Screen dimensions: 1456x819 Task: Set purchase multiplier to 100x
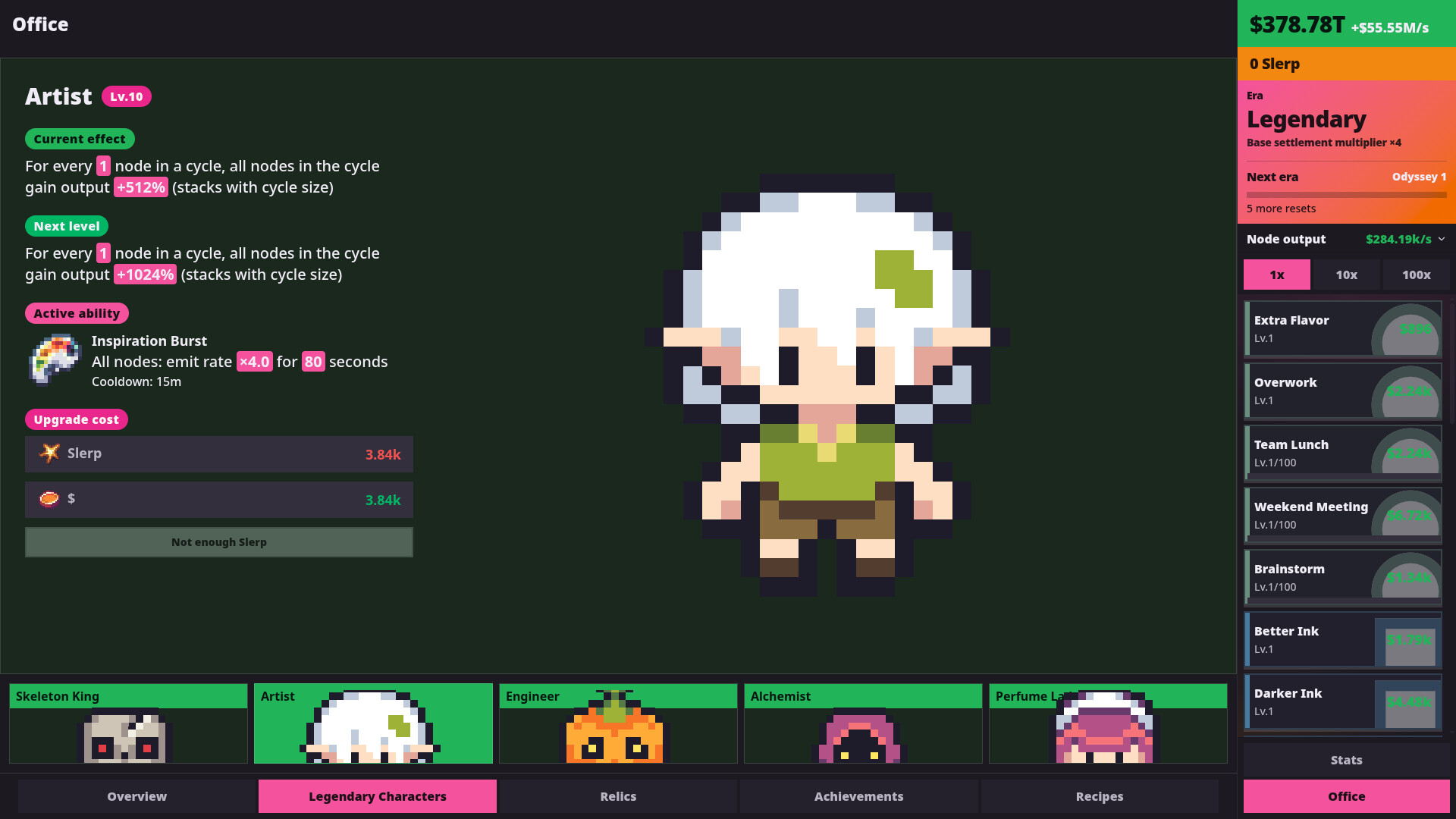(x=1417, y=275)
